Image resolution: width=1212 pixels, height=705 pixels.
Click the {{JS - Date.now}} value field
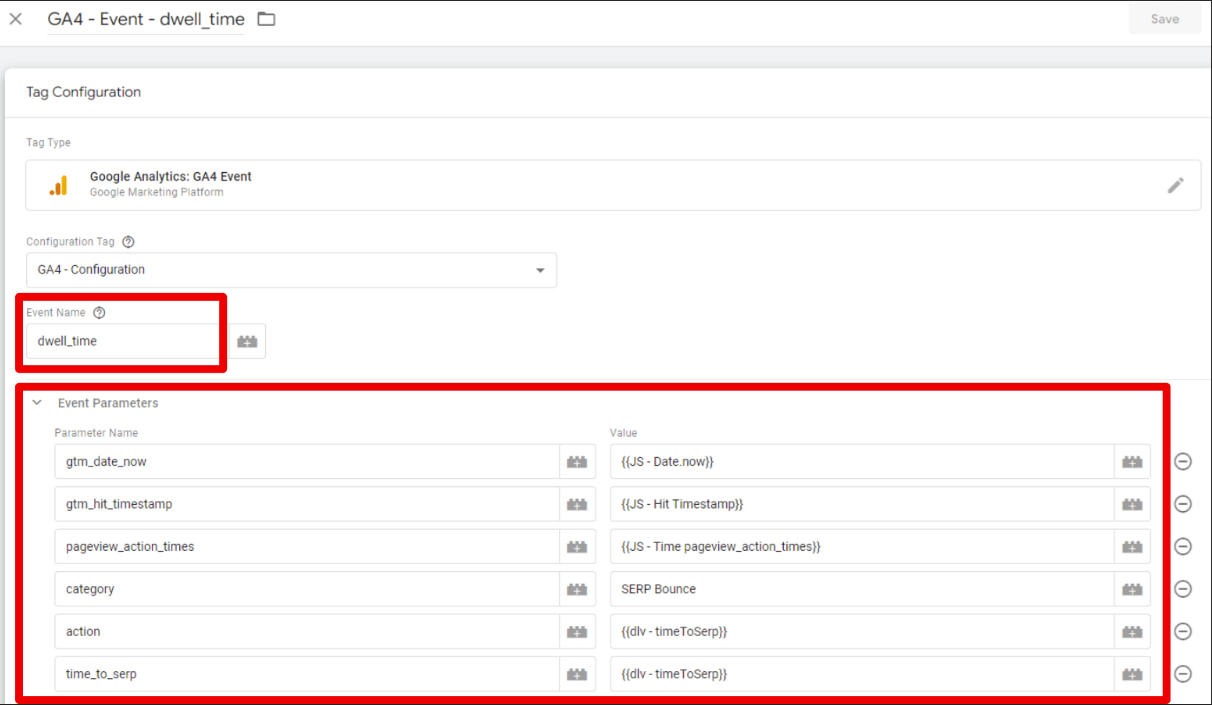point(862,462)
